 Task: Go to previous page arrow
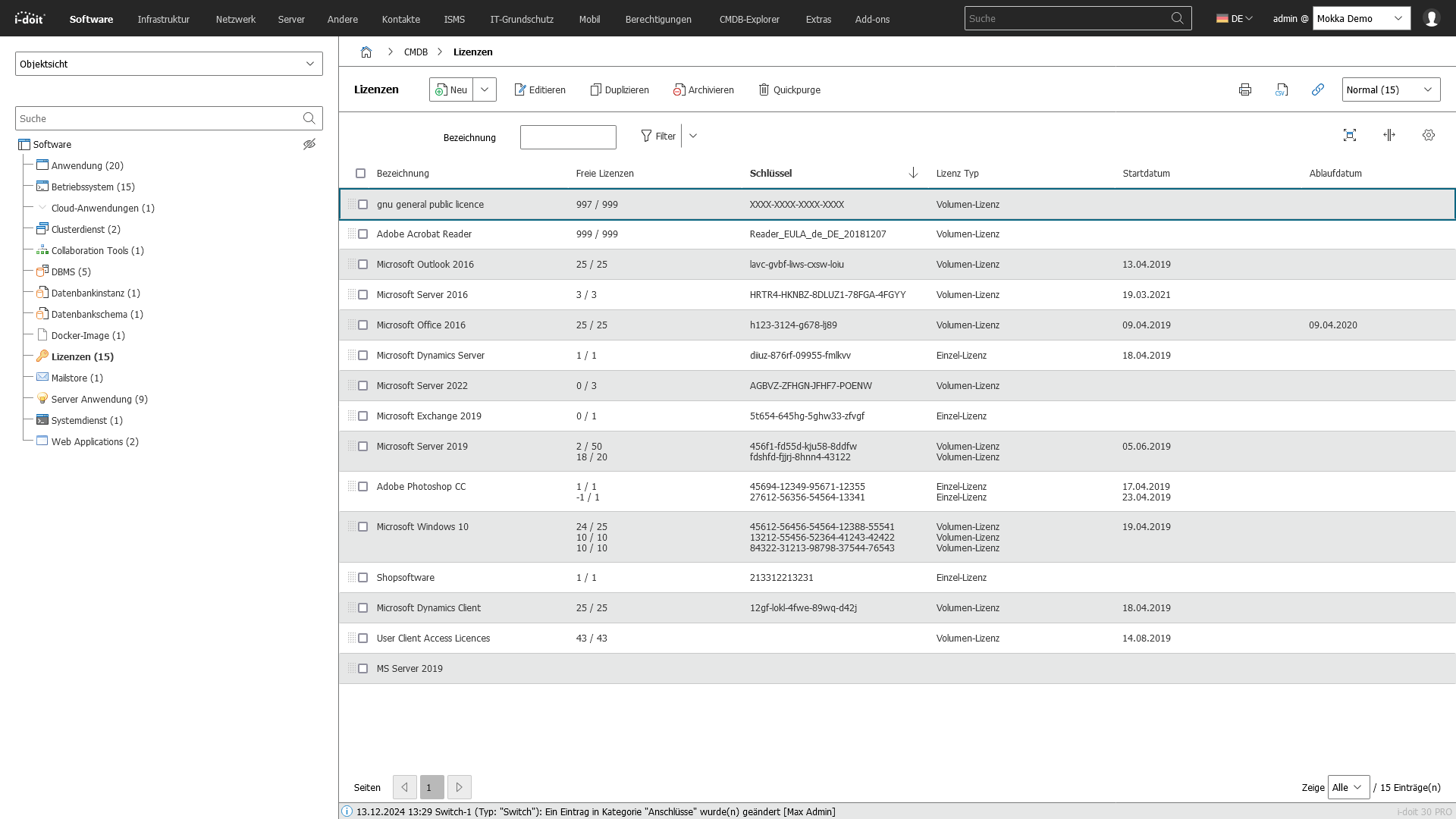(x=405, y=787)
